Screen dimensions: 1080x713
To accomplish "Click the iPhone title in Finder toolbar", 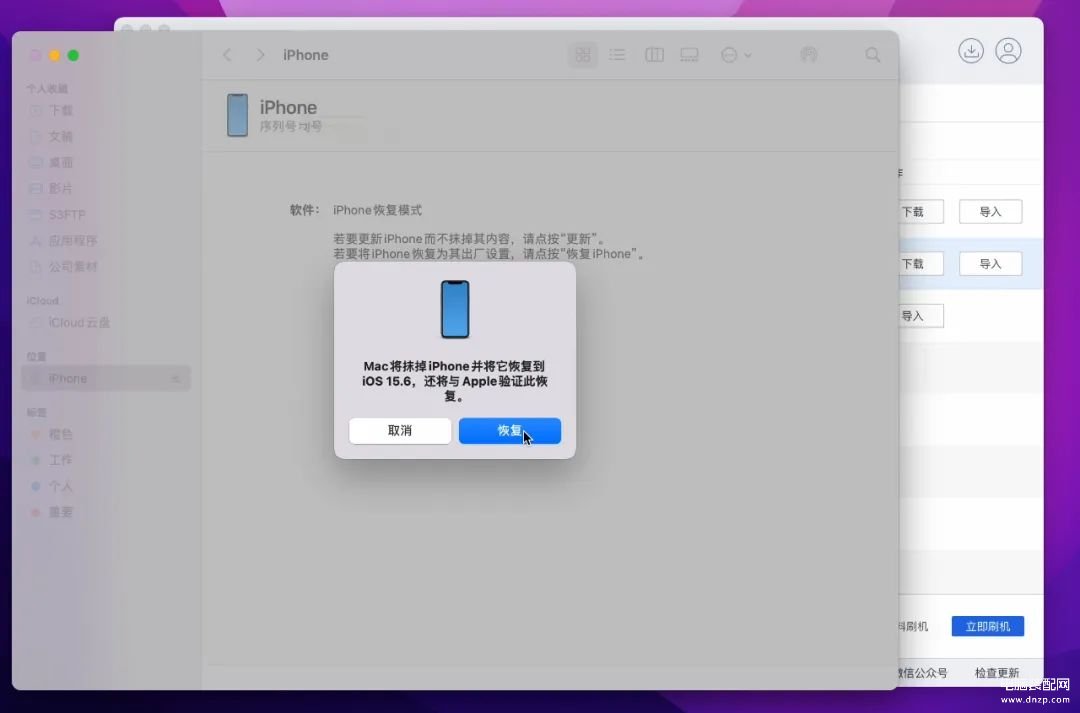I will 306,55.
